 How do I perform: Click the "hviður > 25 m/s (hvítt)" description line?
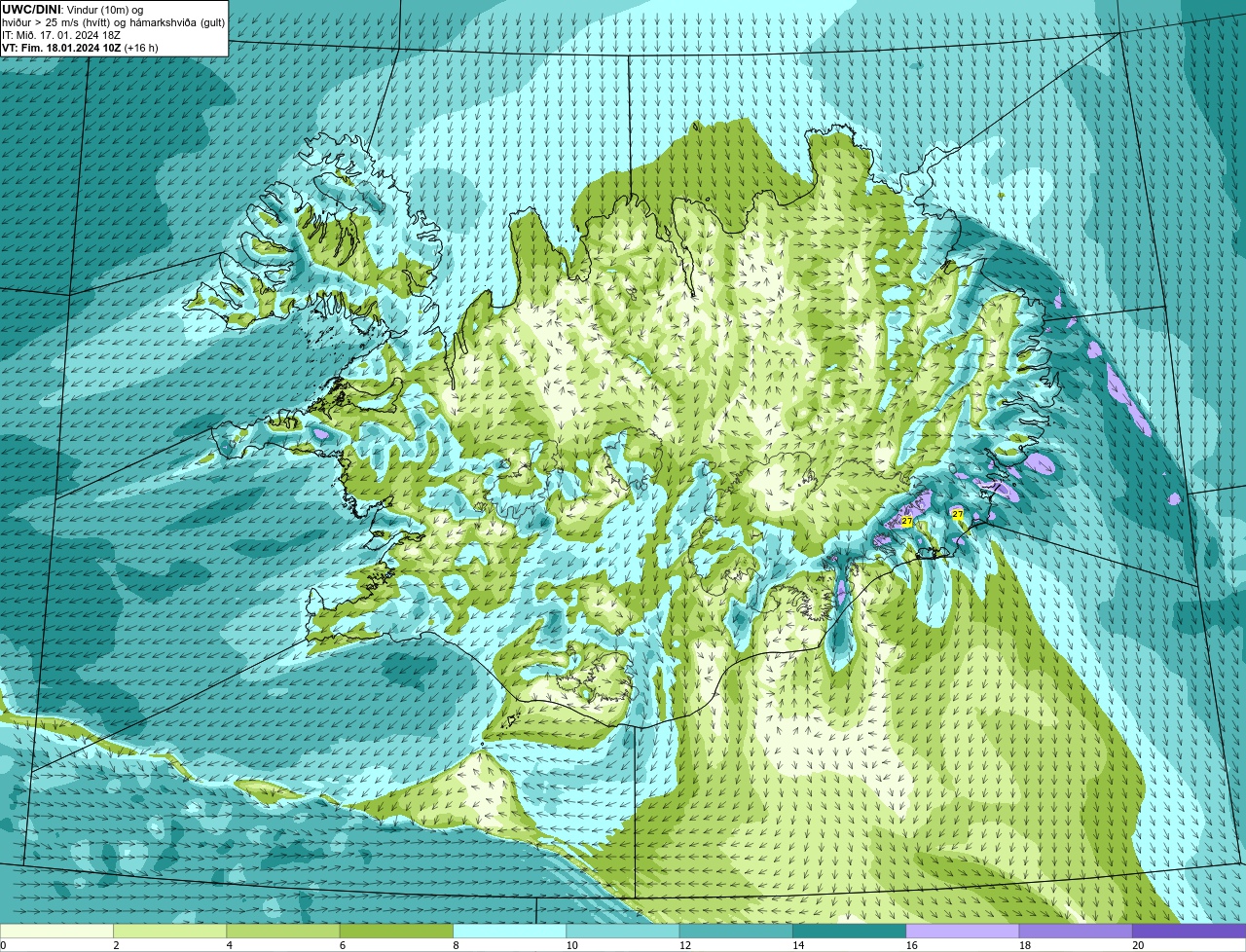(113, 22)
